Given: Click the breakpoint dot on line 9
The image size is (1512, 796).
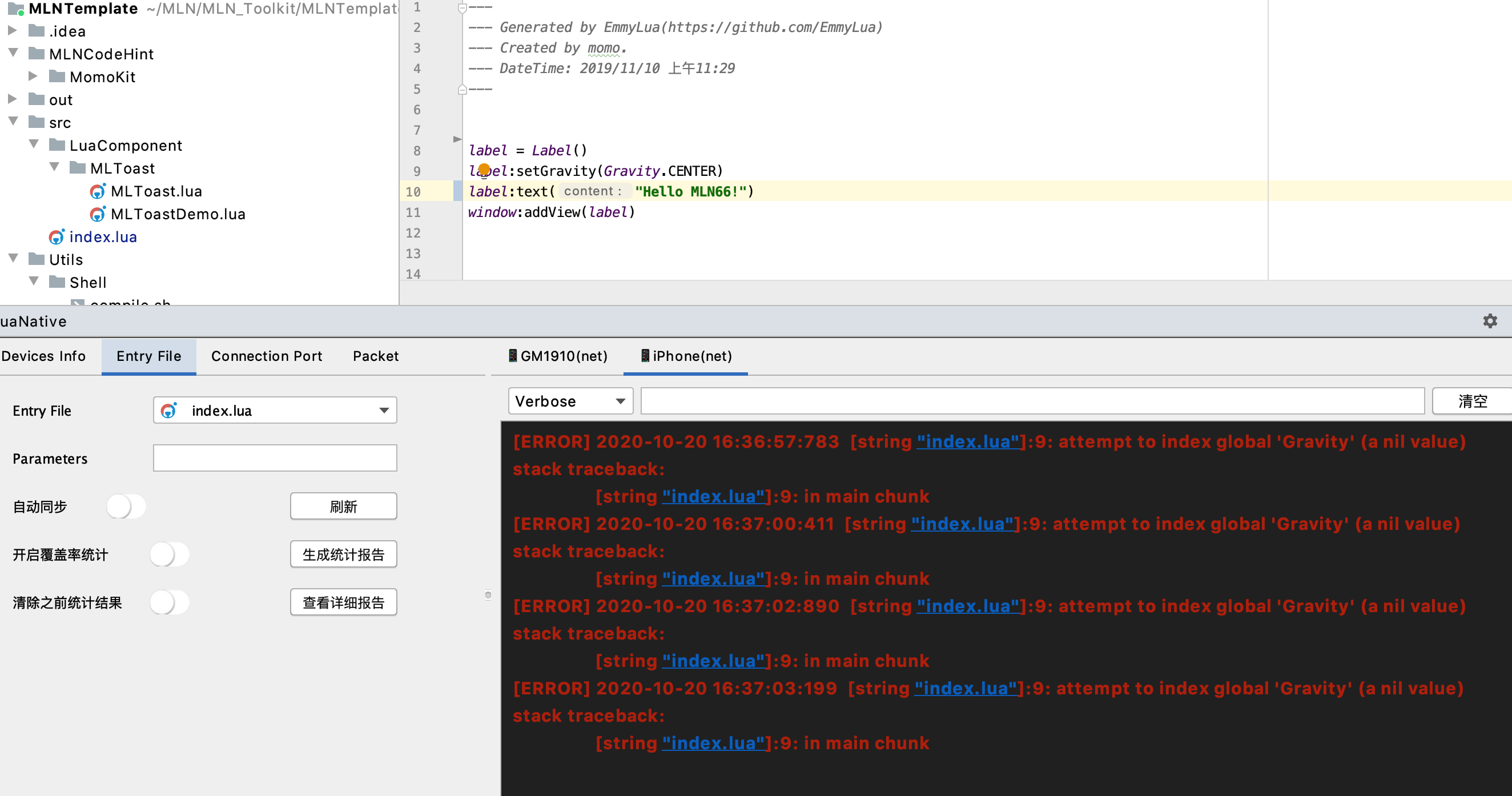Looking at the screenshot, I should pyautogui.click(x=484, y=170).
